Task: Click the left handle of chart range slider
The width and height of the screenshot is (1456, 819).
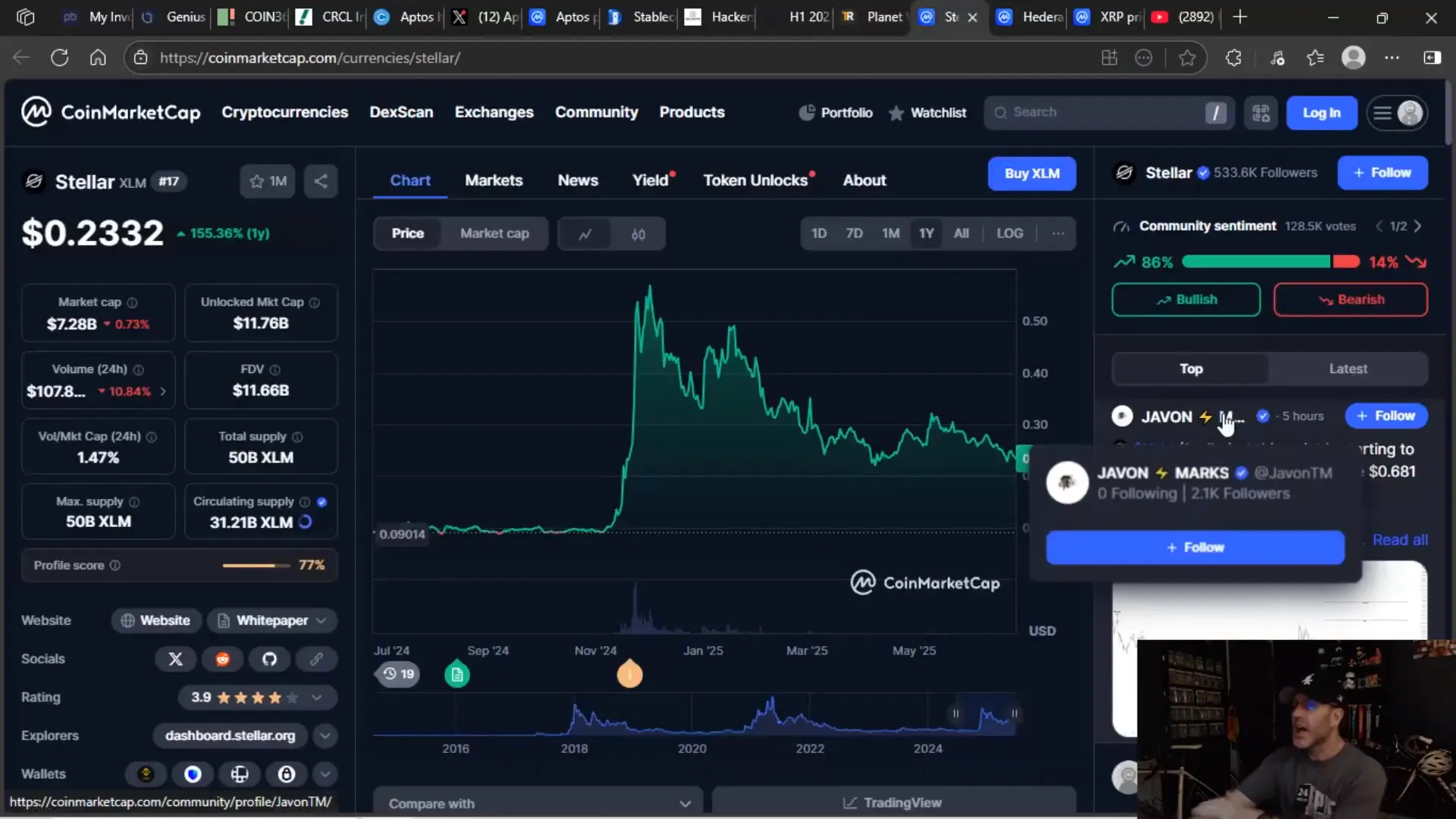Action: point(955,714)
